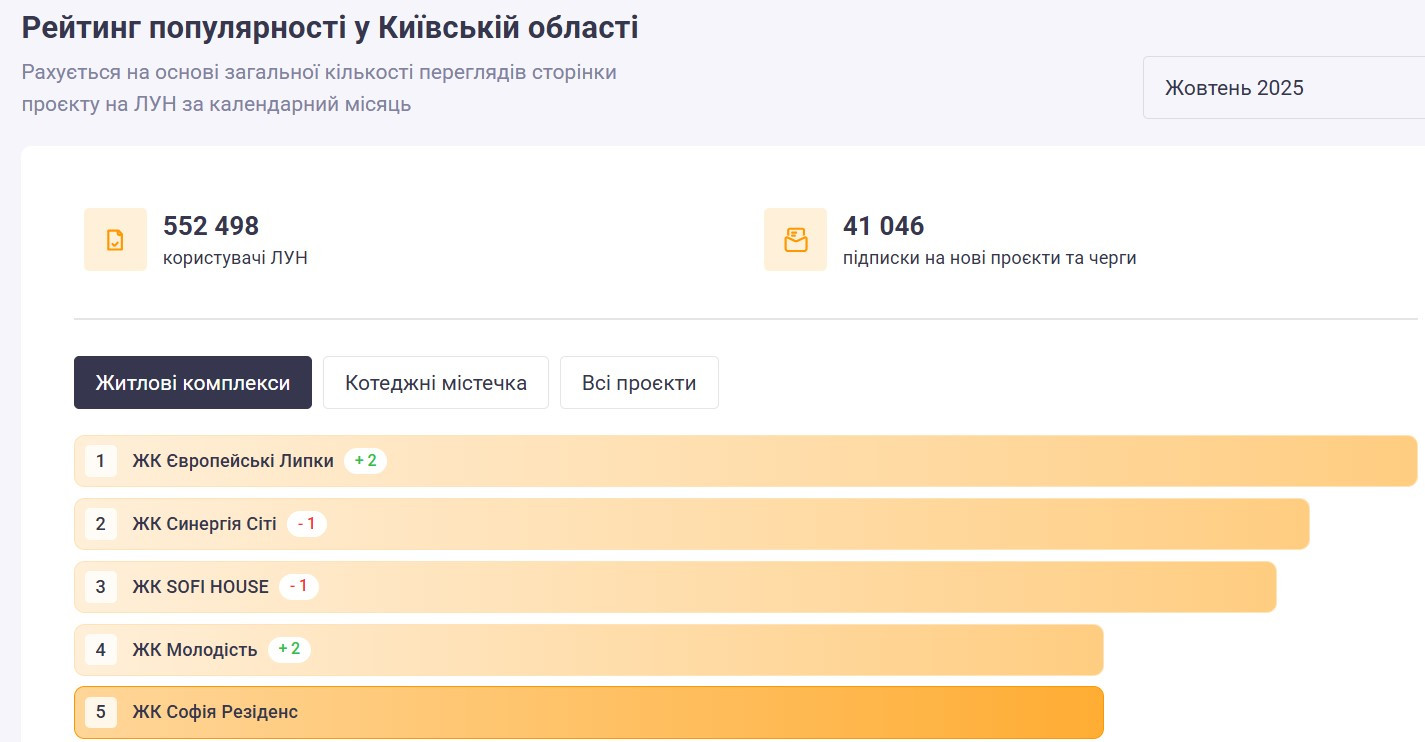Click the "+2" rise indicator of Європейські Липки

365,461
